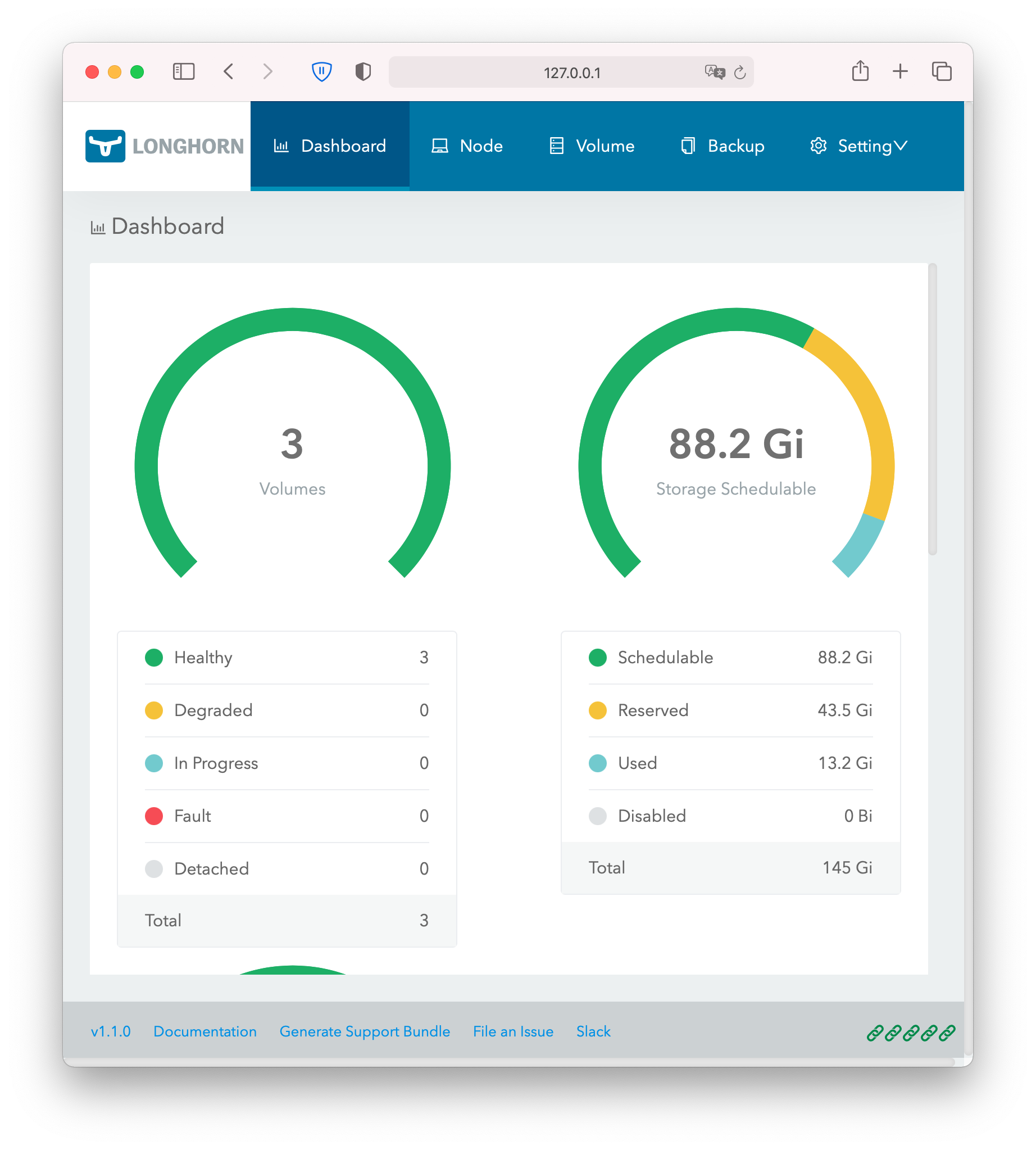Click the yellow Reserved legend swatch
The height and width of the screenshot is (1150, 1036).
point(597,710)
